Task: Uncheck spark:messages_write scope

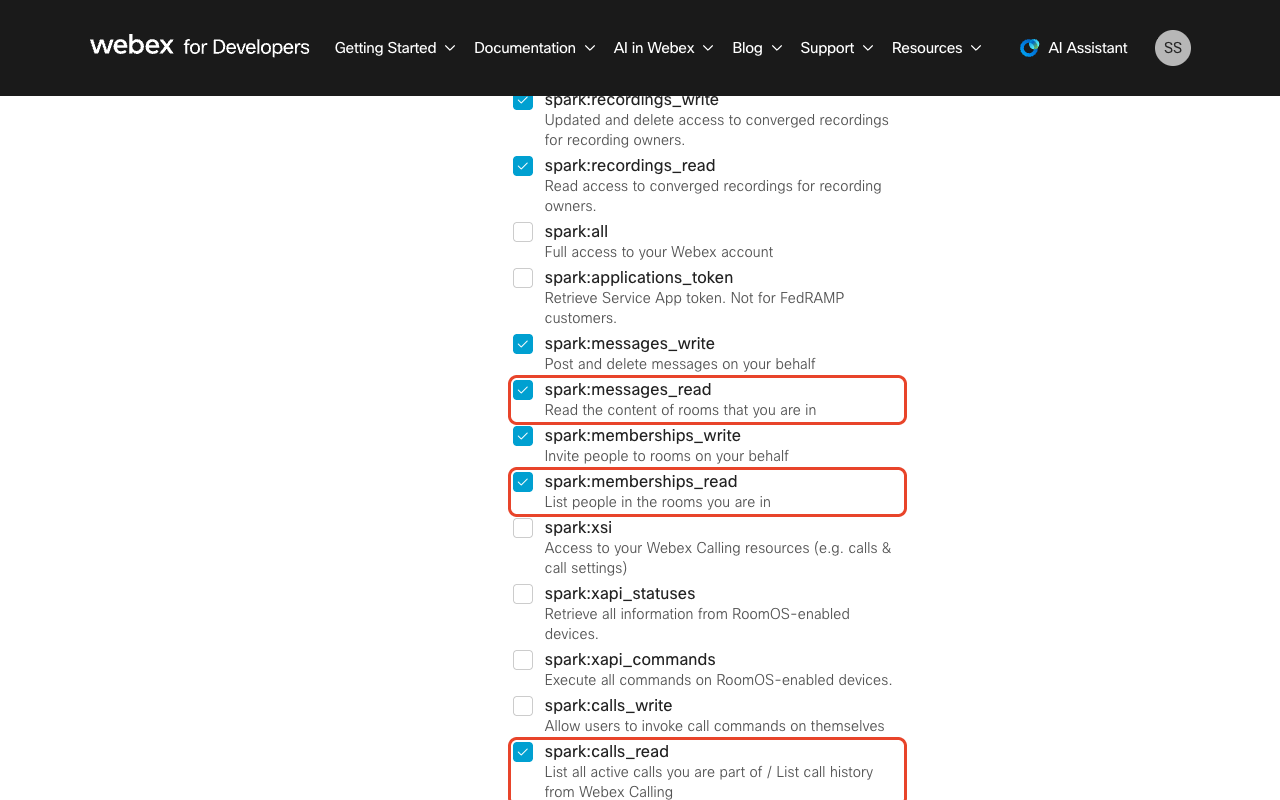Action: click(523, 344)
